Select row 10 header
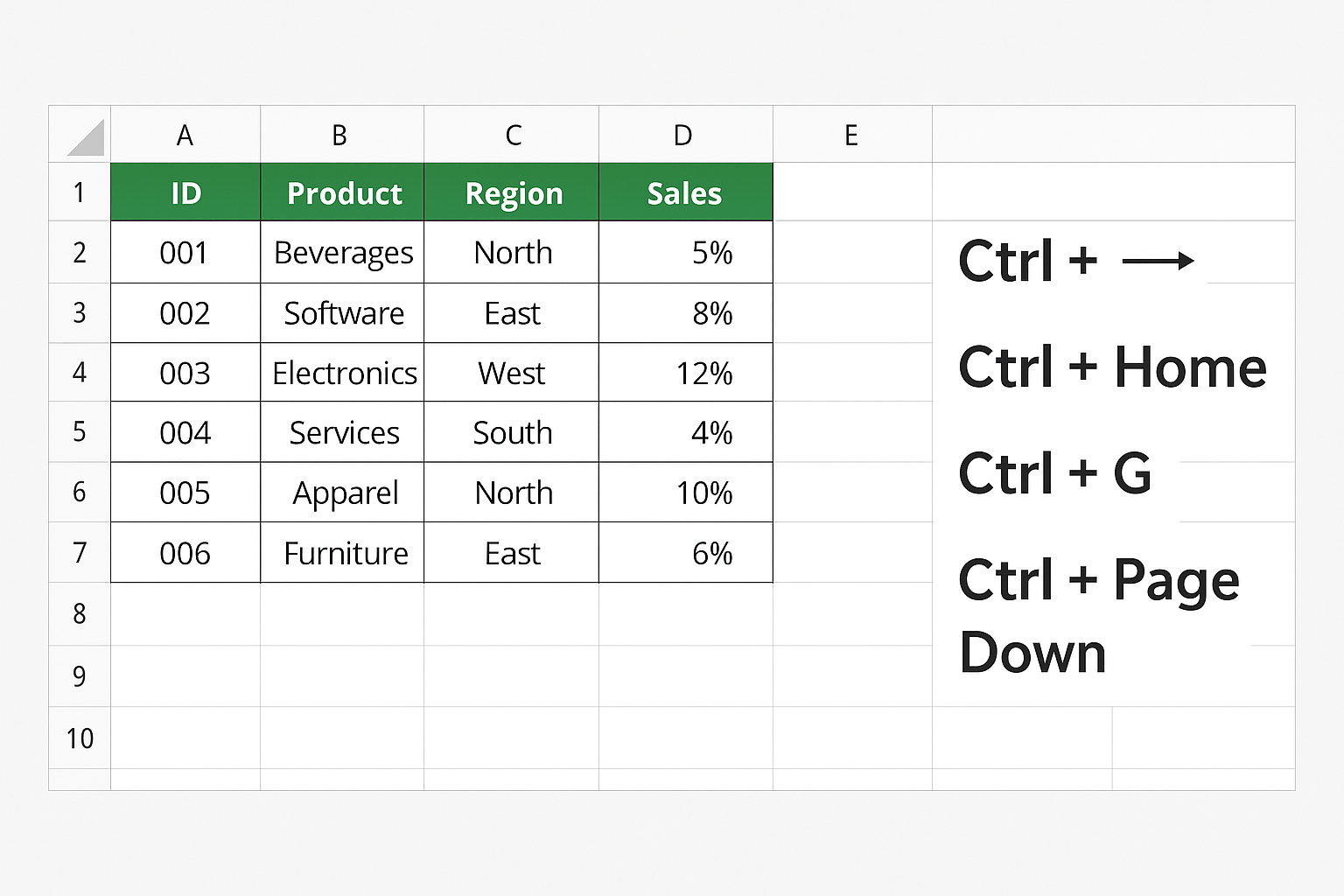 point(80,738)
